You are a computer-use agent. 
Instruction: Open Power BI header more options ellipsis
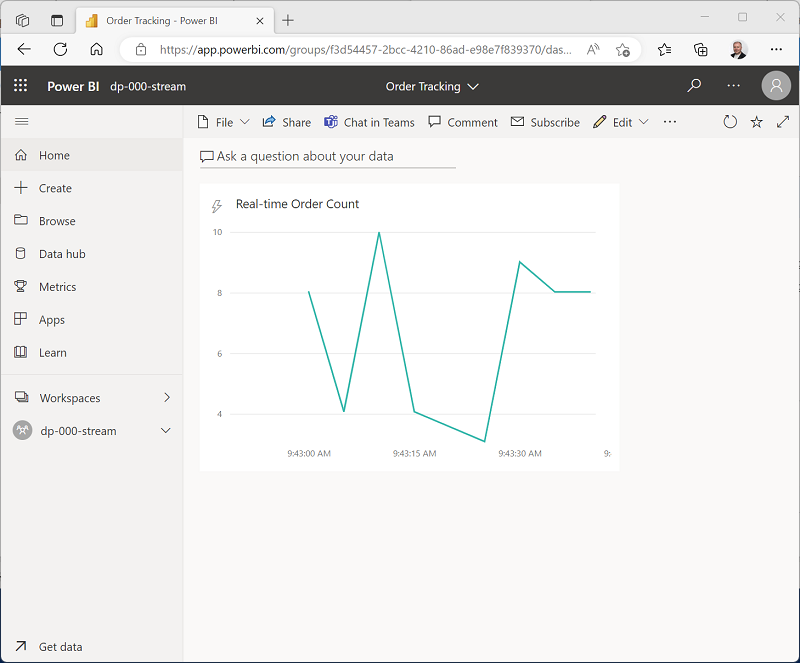pos(734,85)
